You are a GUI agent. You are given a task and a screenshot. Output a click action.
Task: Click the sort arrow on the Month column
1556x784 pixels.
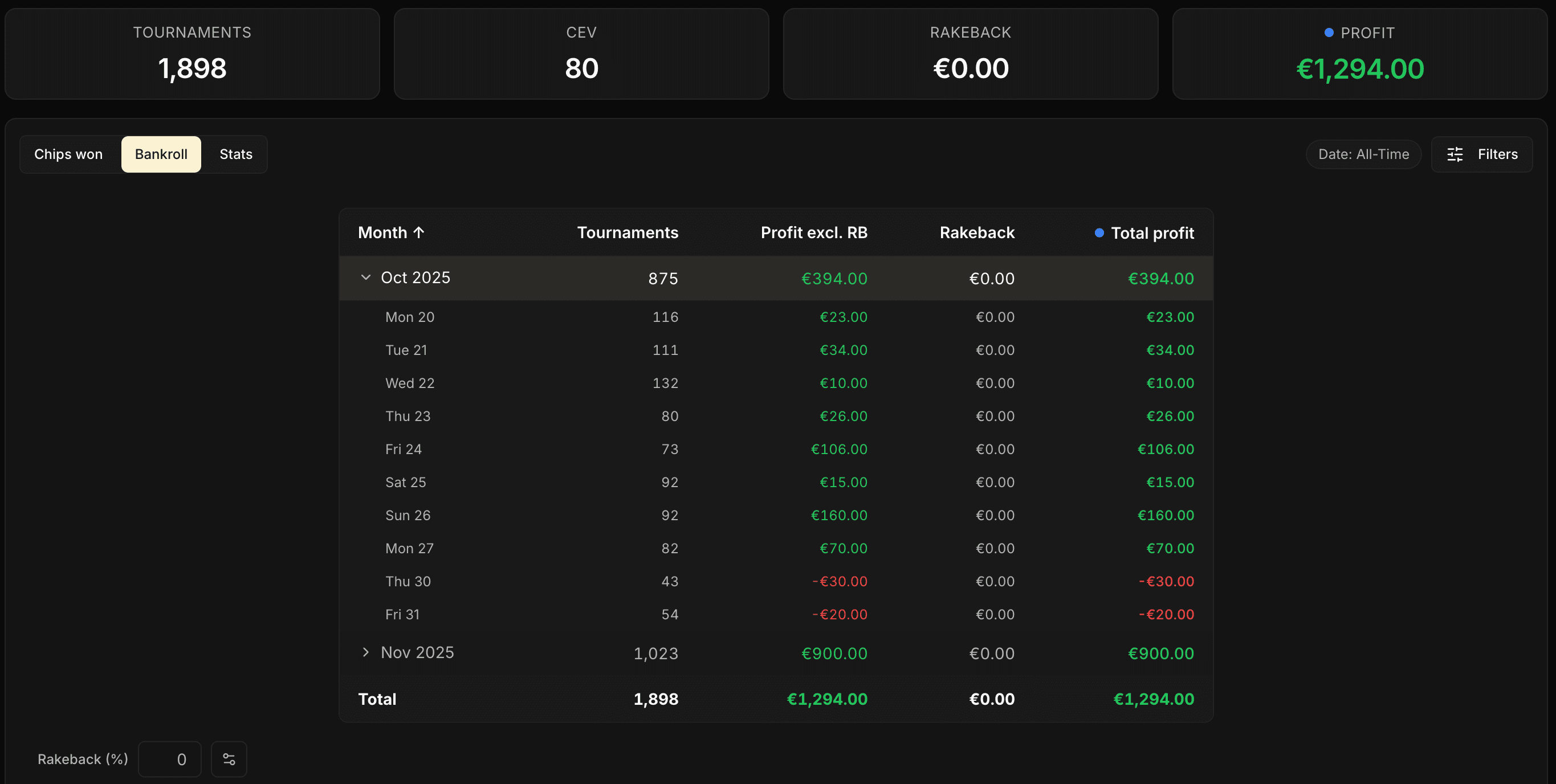[418, 232]
